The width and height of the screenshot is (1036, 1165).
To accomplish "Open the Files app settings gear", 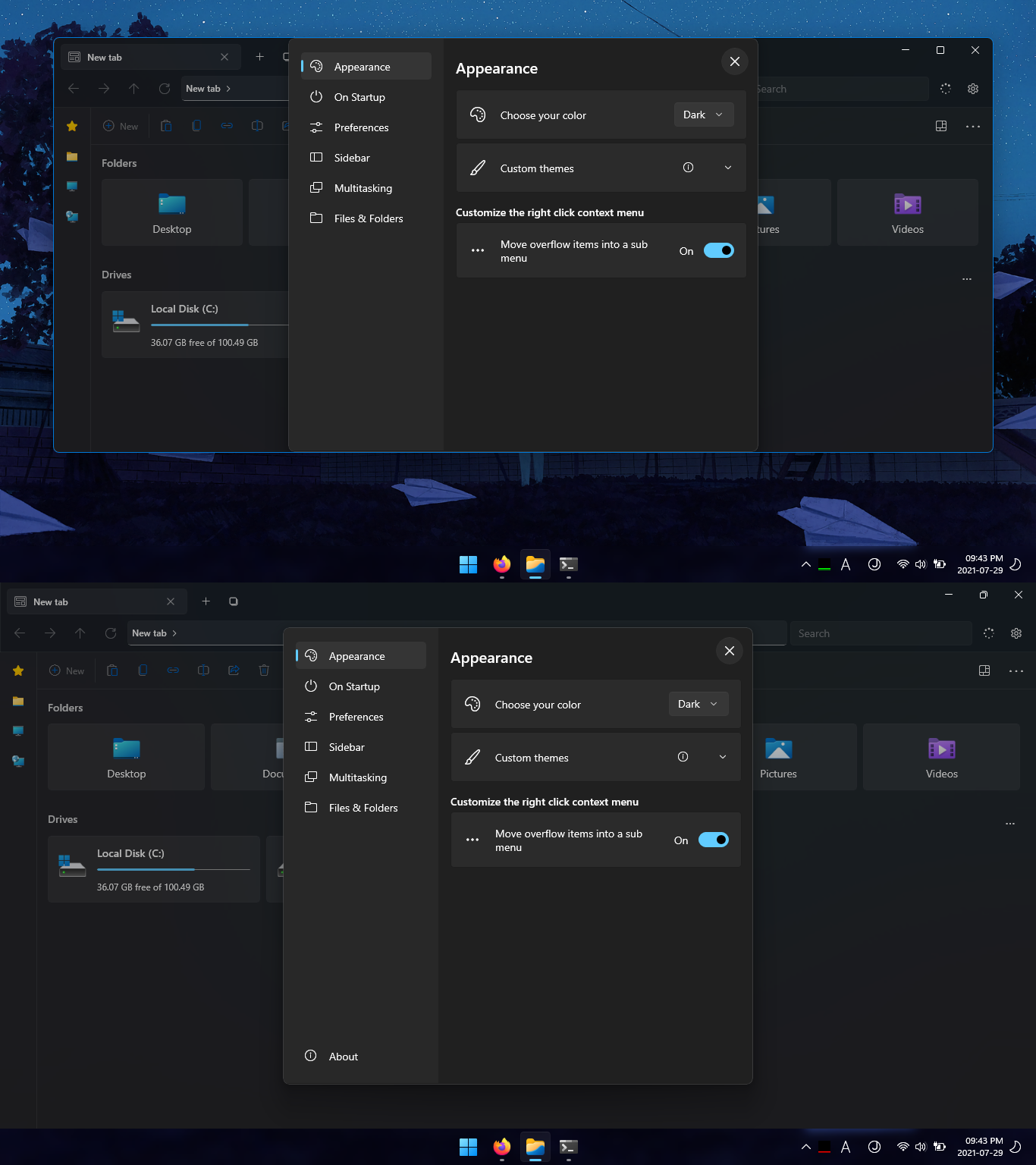I will (1016, 633).
